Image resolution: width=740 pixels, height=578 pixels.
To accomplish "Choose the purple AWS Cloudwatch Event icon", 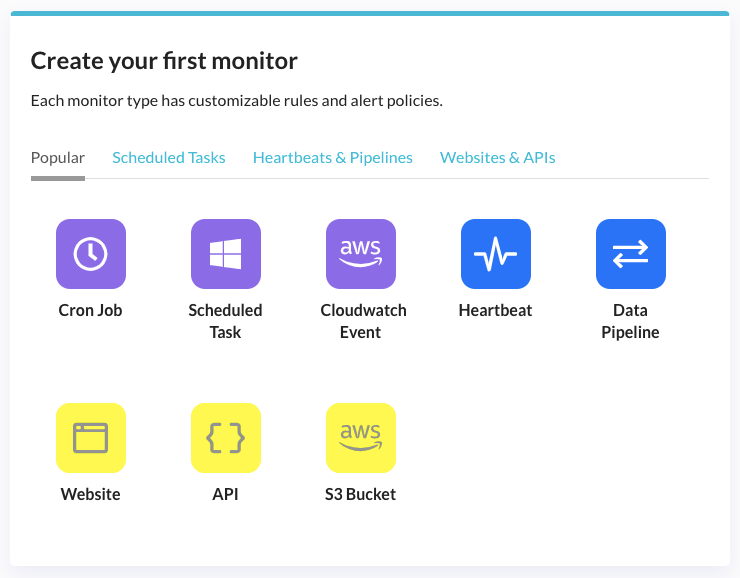I will point(360,254).
